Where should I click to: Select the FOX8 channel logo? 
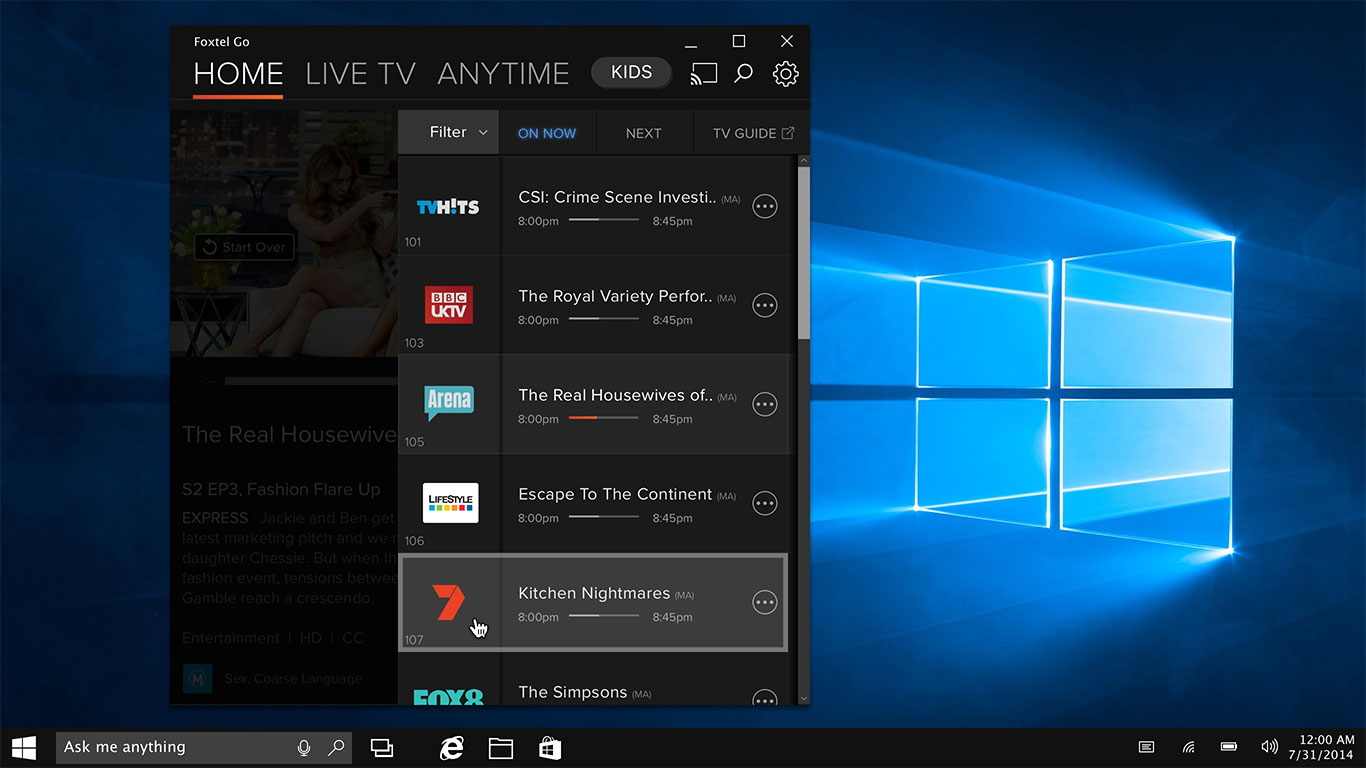[449, 696]
